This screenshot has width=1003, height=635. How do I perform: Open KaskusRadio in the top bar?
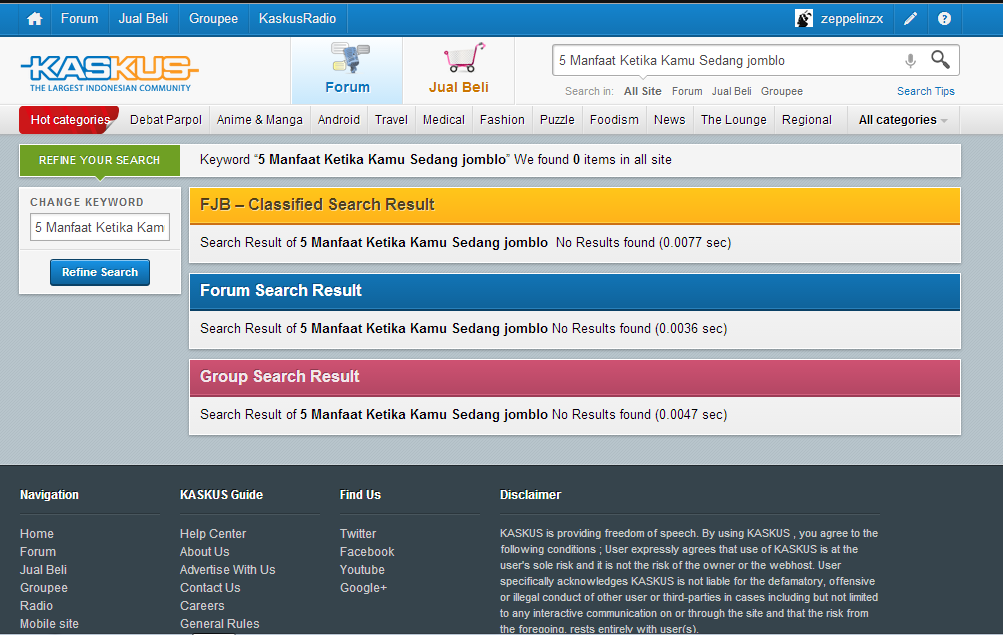297,19
